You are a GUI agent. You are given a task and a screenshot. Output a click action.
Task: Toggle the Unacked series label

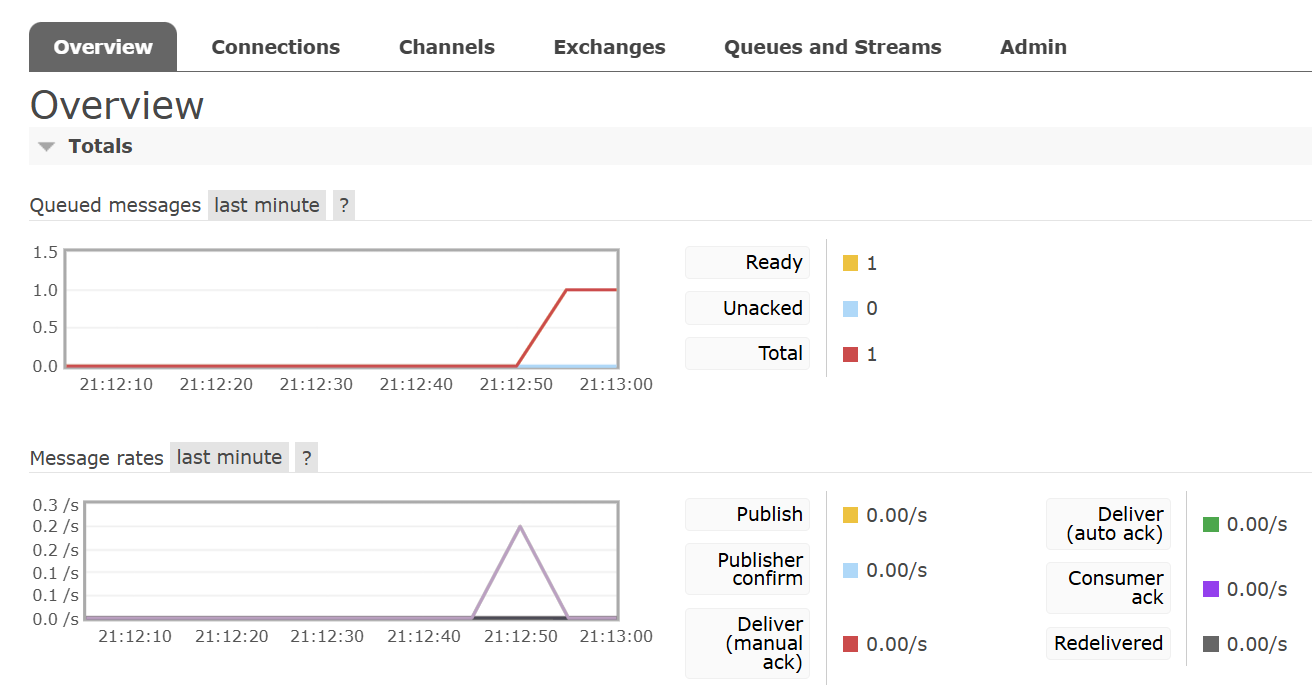[x=747, y=308]
